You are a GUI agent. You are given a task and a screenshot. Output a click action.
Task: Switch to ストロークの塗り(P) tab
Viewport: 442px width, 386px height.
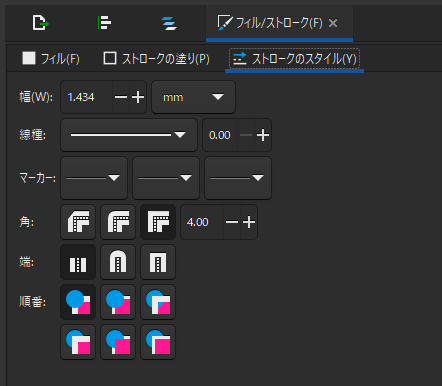156,59
